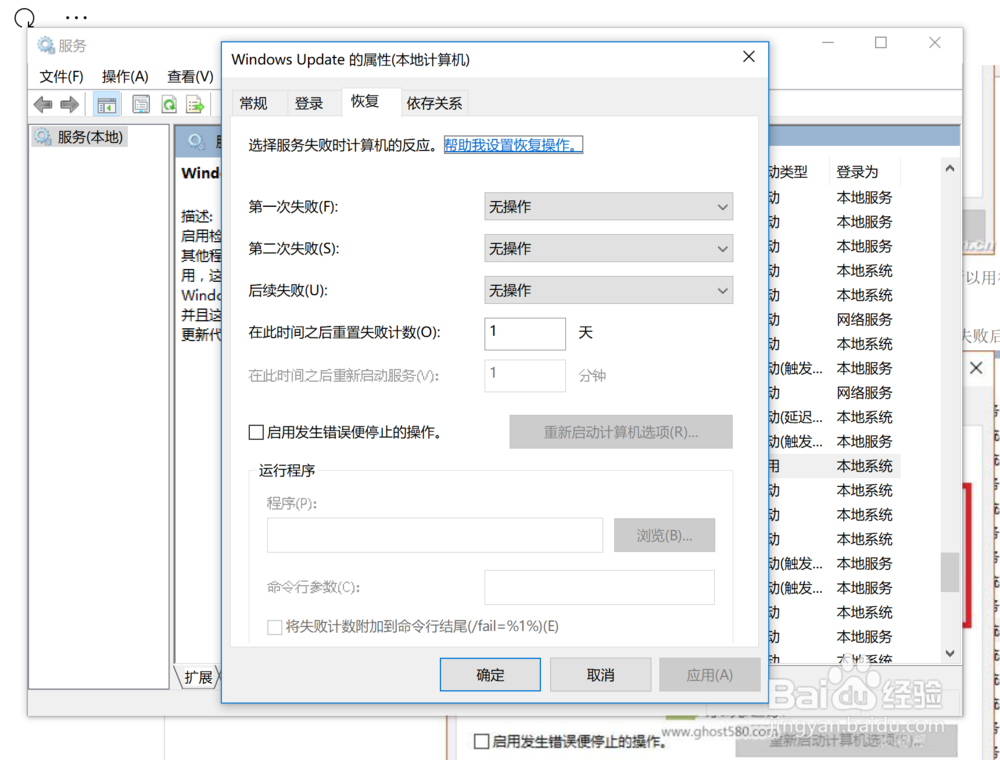
Task: Select the 恢复 tab
Action: click(365, 101)
